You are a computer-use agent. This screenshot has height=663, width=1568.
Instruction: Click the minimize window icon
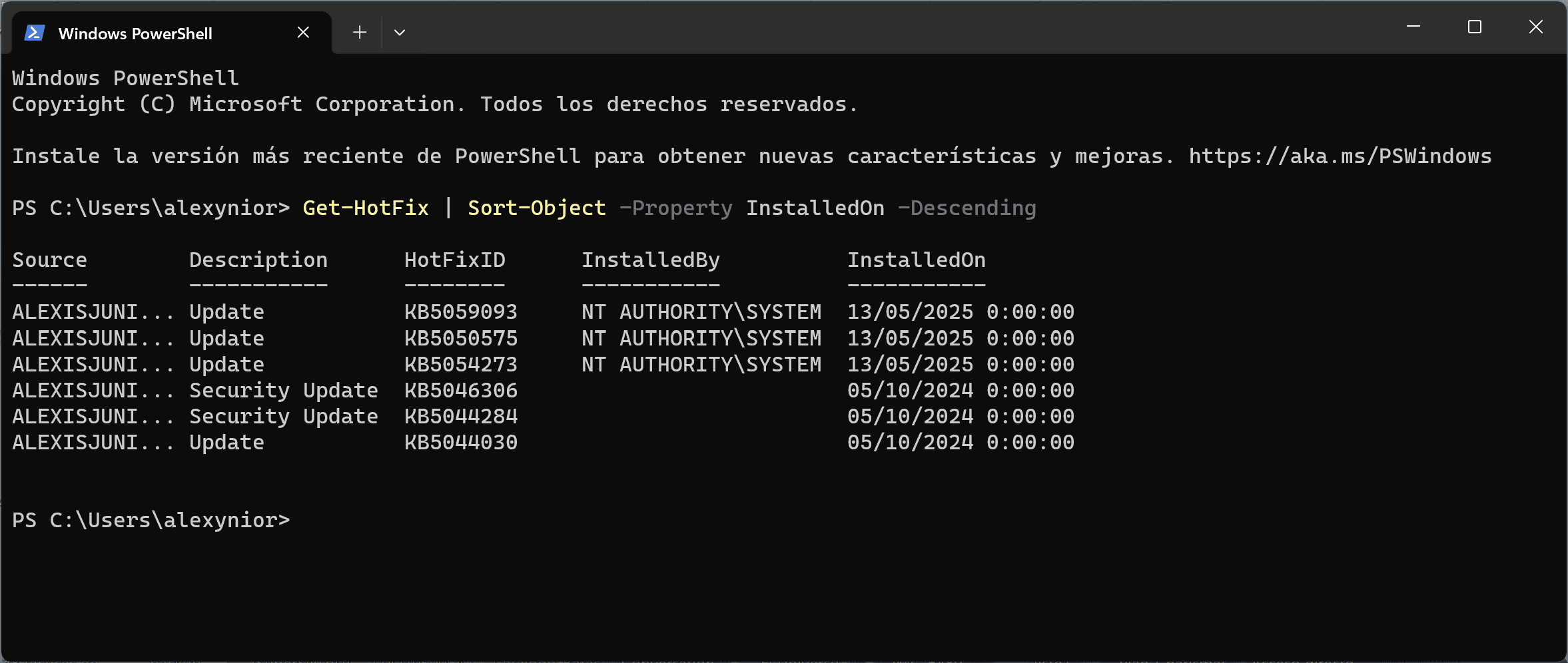(1413, 27)
